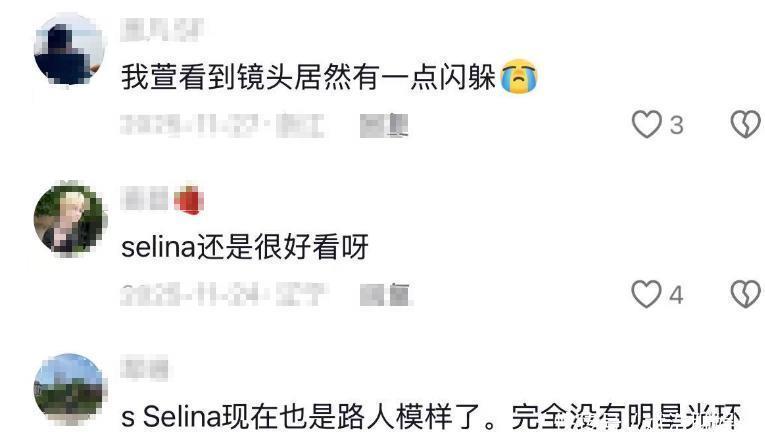Dislike the comment about dodging the camera
Screen dimensions: 765x439
(746, 124)
